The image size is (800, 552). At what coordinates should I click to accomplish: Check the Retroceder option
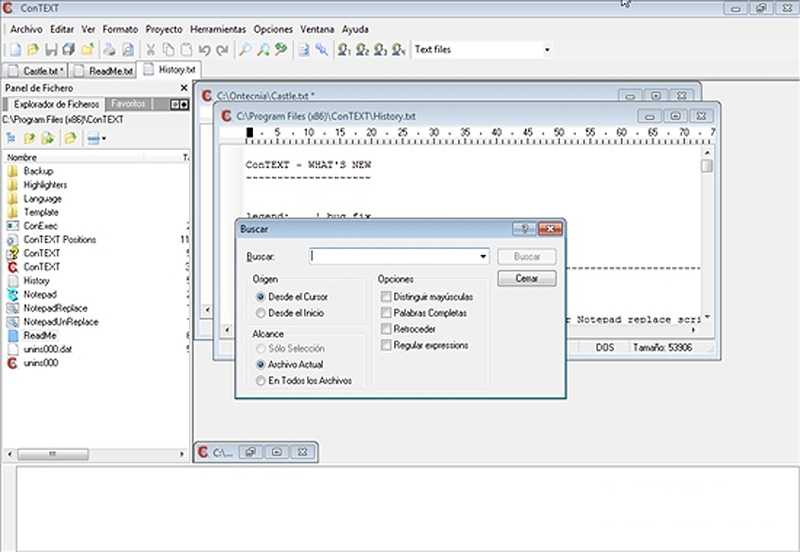click(386, 329)
